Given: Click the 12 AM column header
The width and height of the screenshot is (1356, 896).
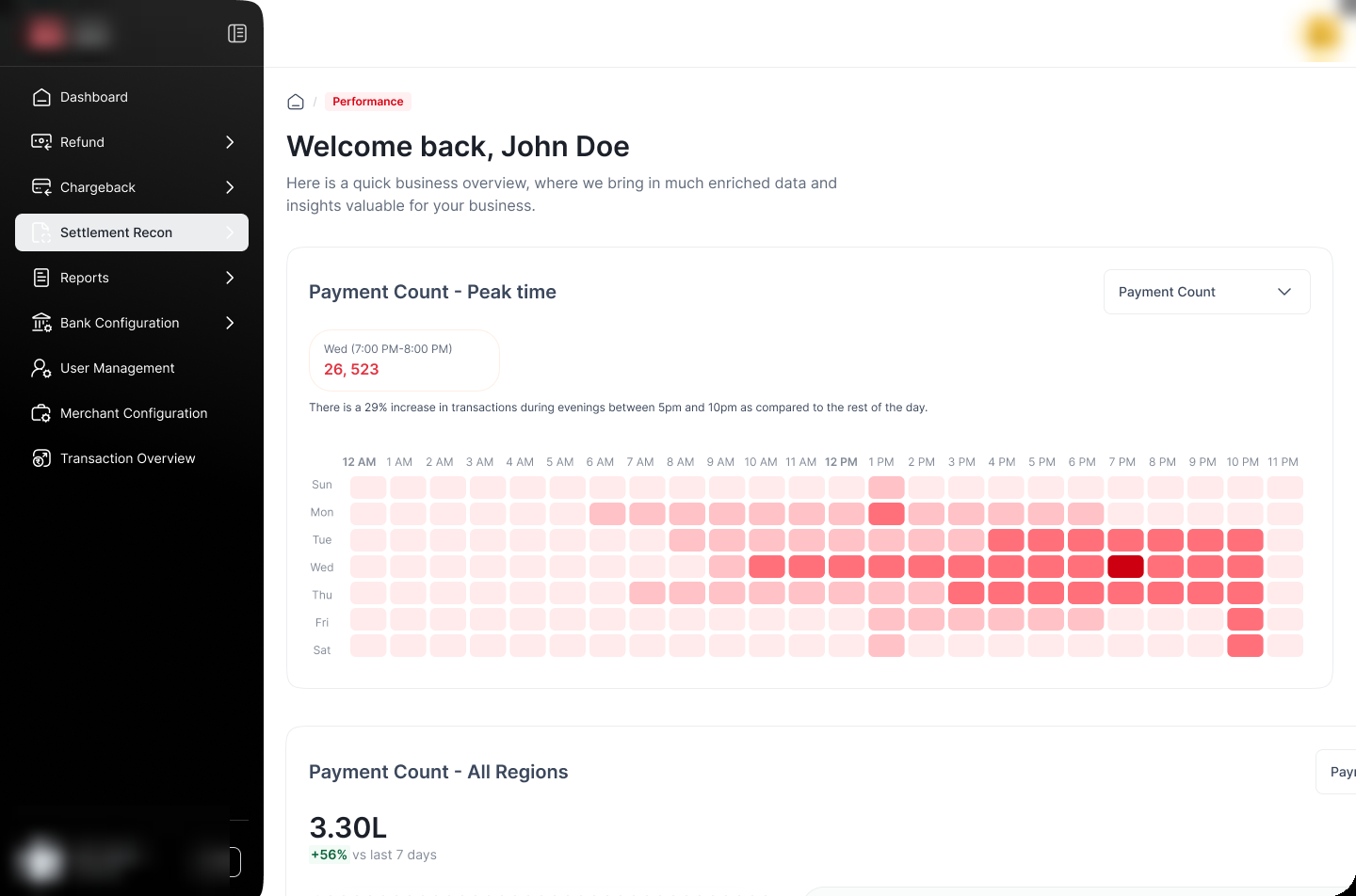Looking at the screenshot, I should pos(359,462).
